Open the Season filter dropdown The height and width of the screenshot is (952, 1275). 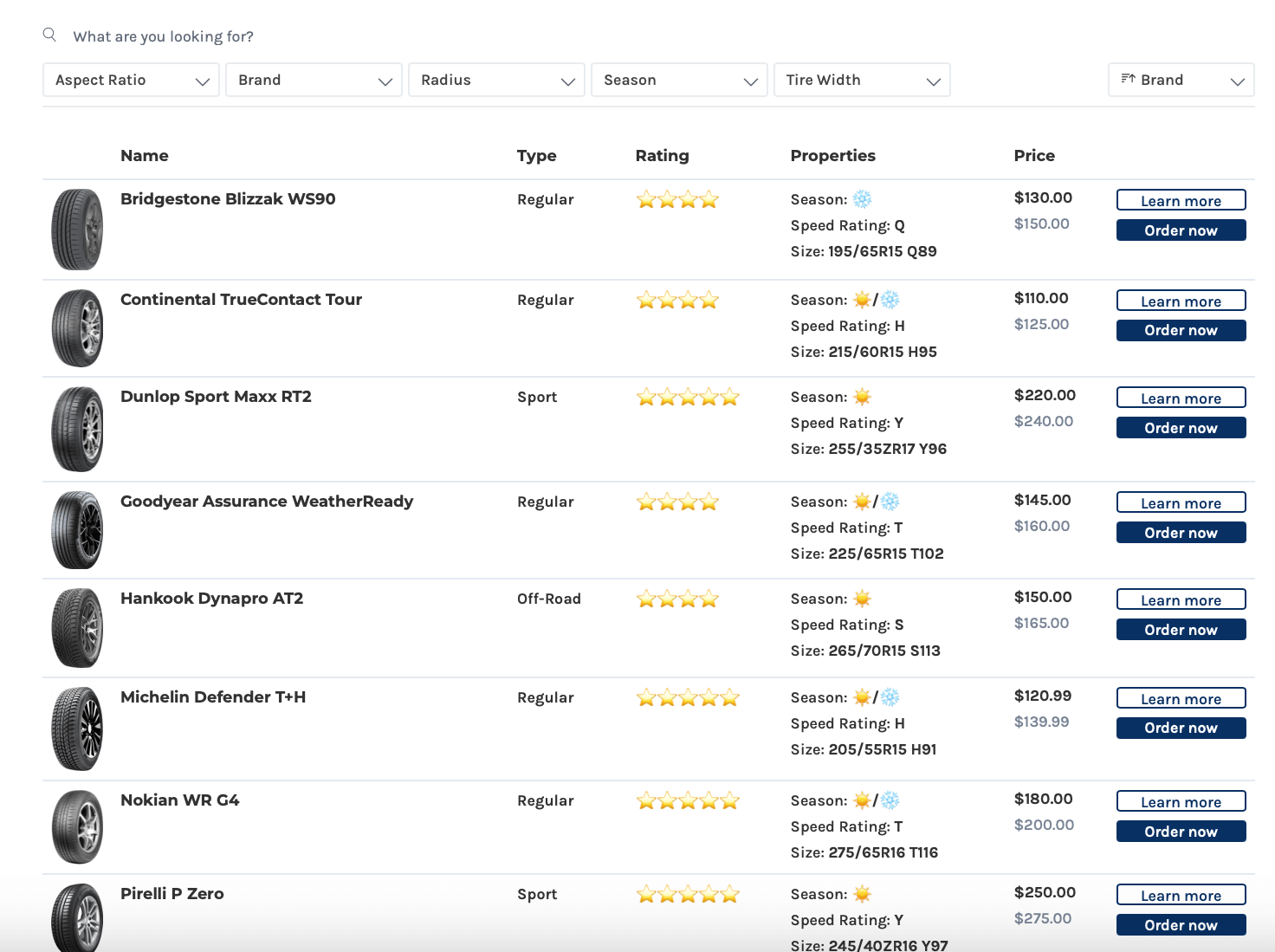[679, 80]
